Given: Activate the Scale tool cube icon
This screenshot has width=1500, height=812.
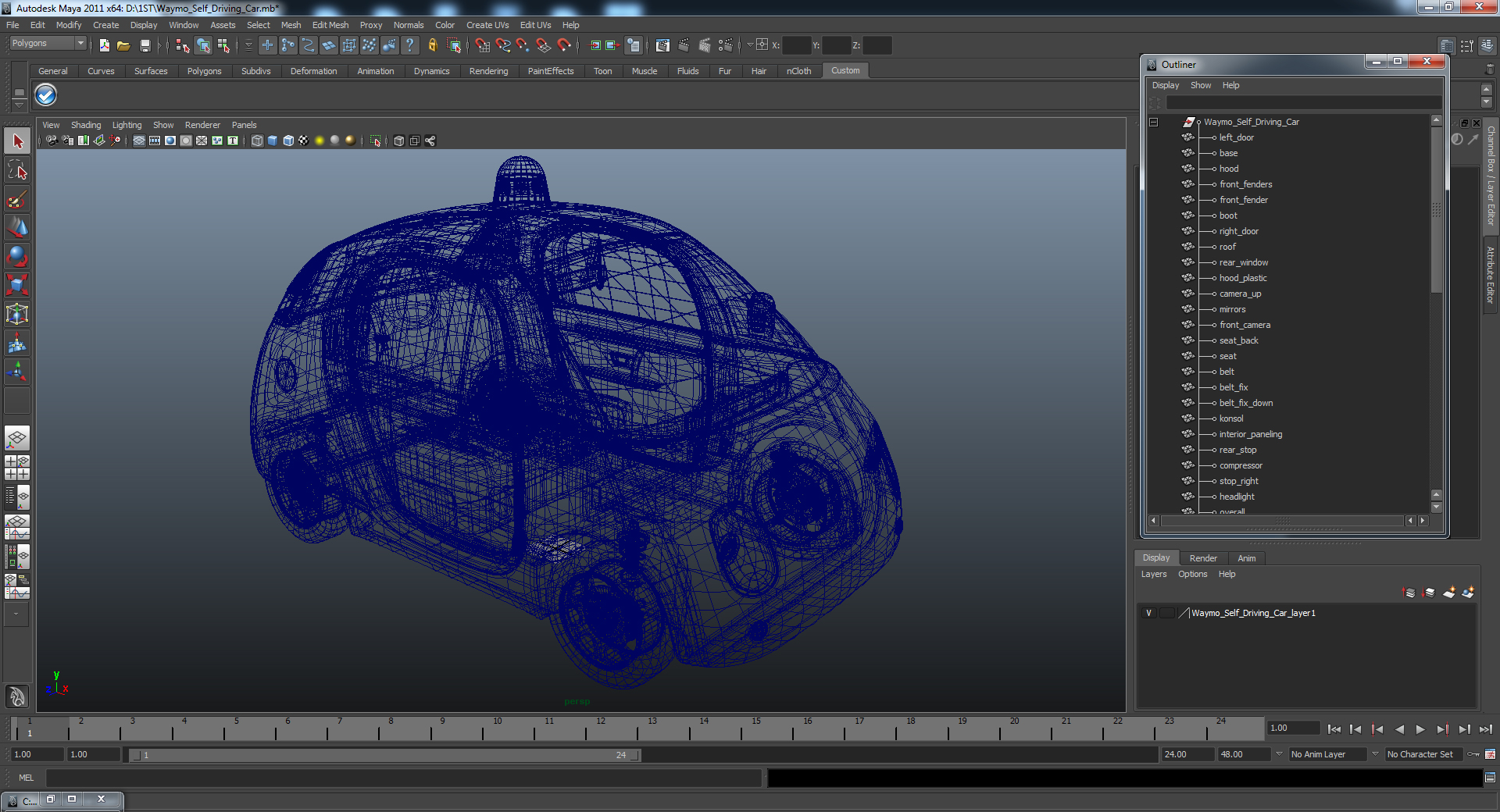Looking at the screenshot, I should [17, 285].
